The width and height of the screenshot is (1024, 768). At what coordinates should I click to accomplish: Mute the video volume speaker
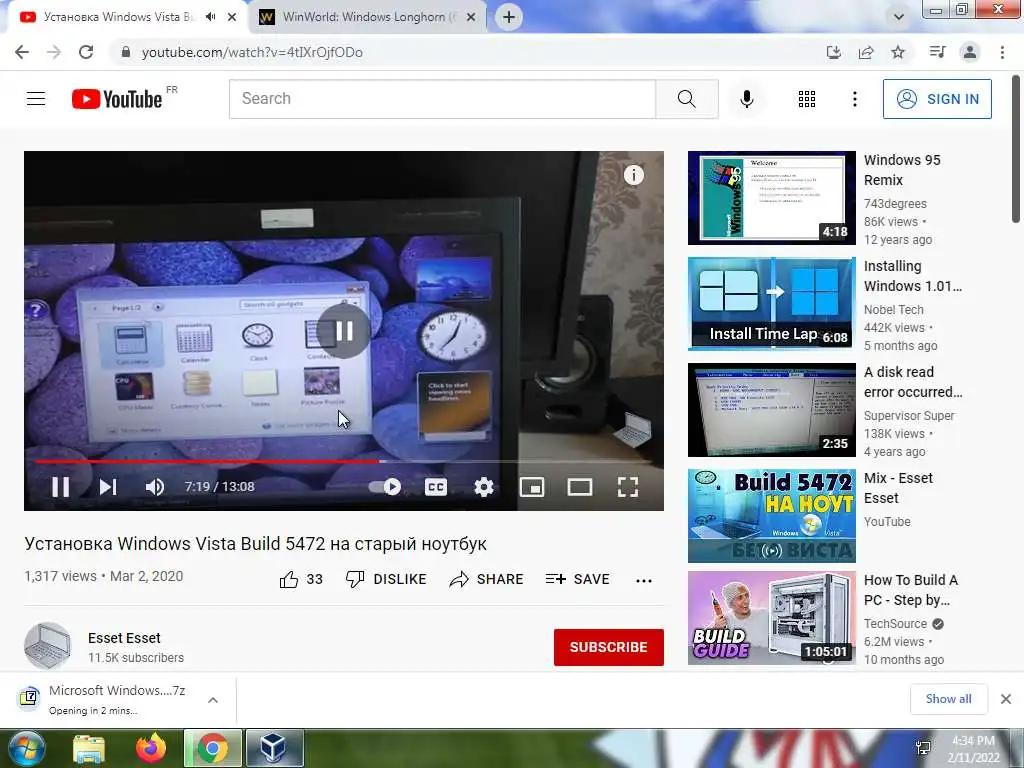[x=155, y=487]
